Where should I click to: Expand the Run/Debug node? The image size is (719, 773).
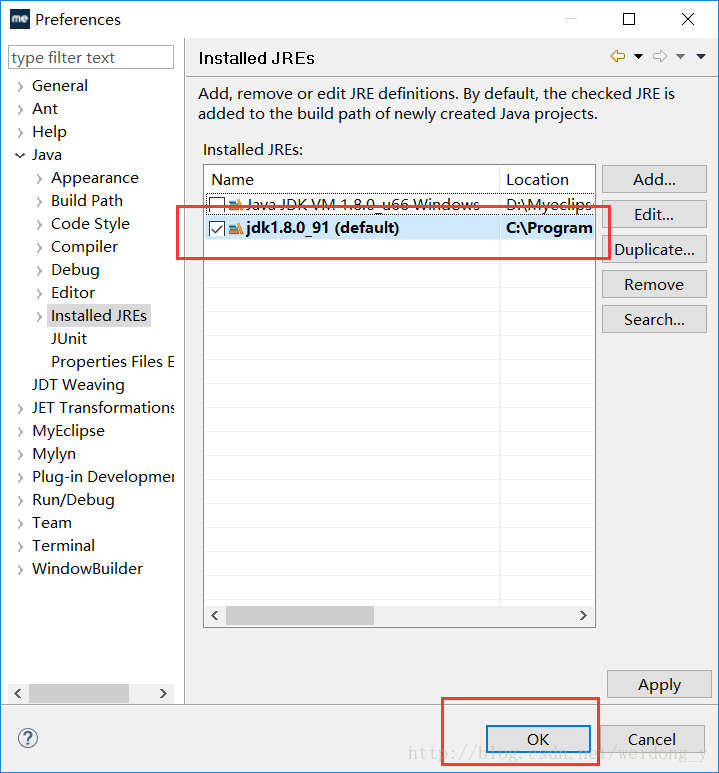point(20,501)
